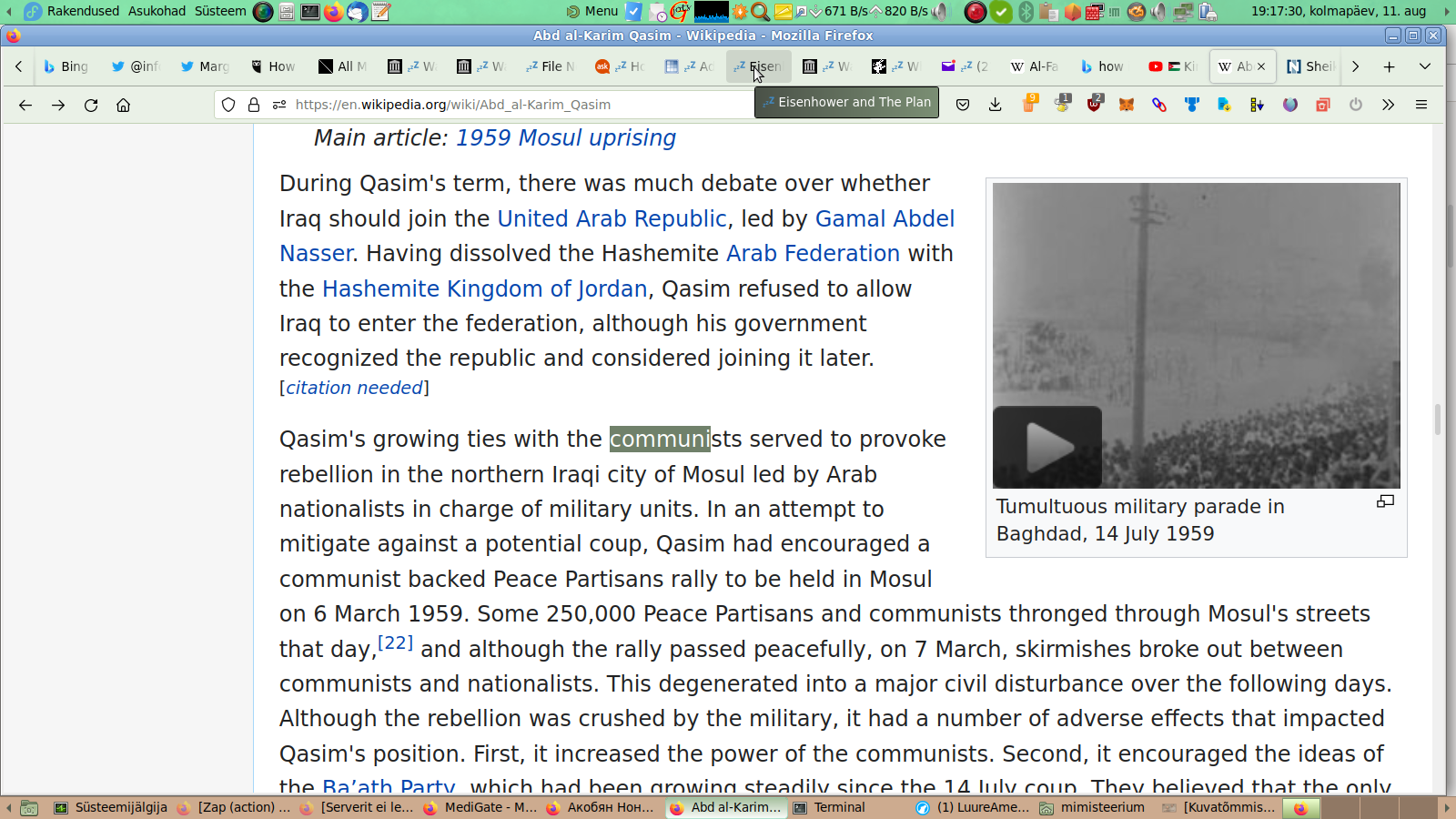Open Hashemite Kingdom of Jordan link
The image size is (1456, 819).
click(x=484, y=289)
